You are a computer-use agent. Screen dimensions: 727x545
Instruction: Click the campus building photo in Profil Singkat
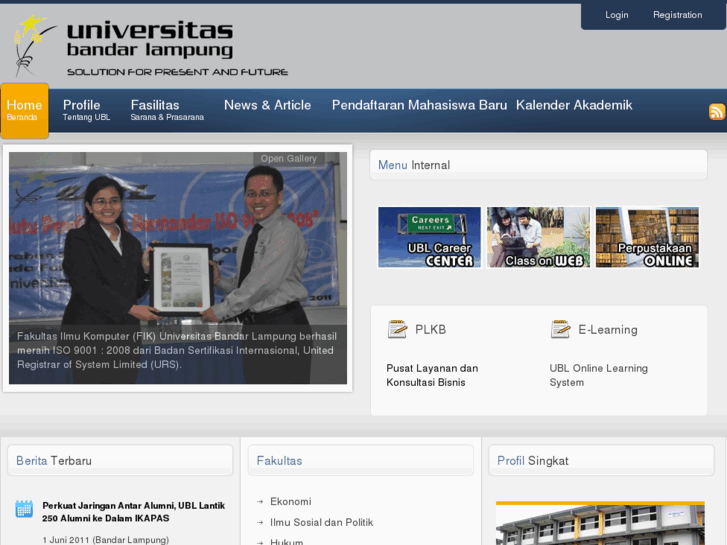click(x=600, y=523)
